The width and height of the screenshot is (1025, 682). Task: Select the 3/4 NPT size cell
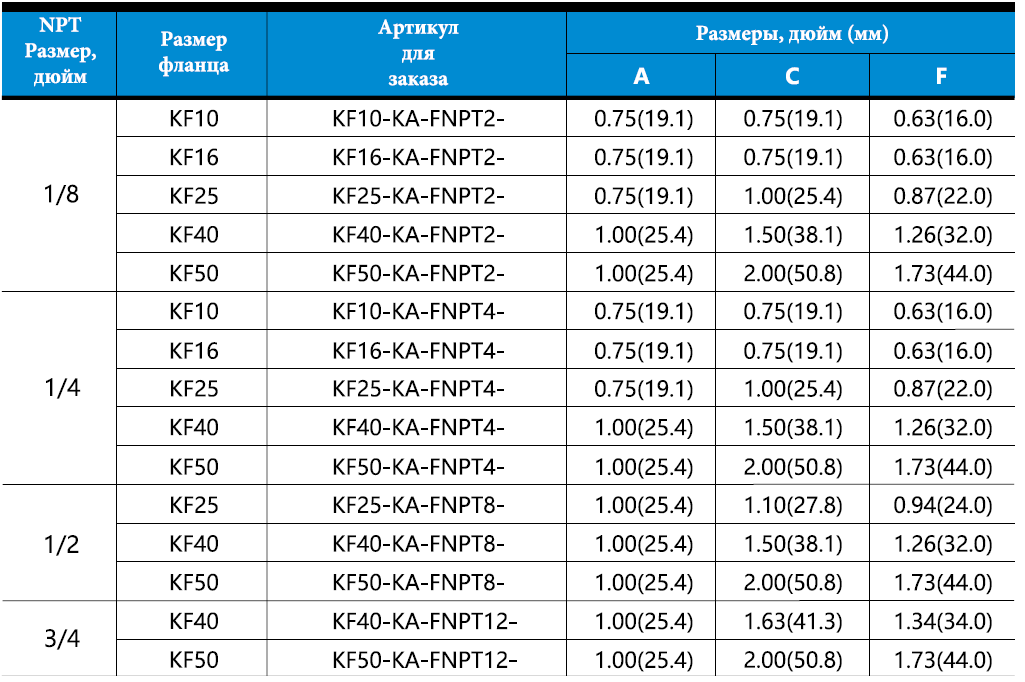point(60,639)
